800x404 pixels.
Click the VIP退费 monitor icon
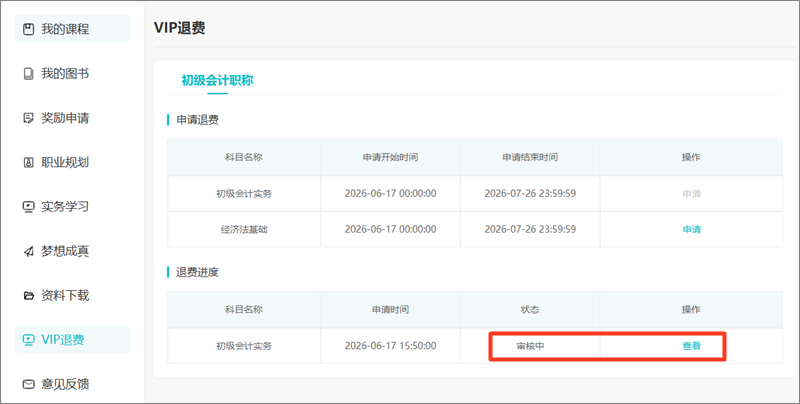pos(29,340)
